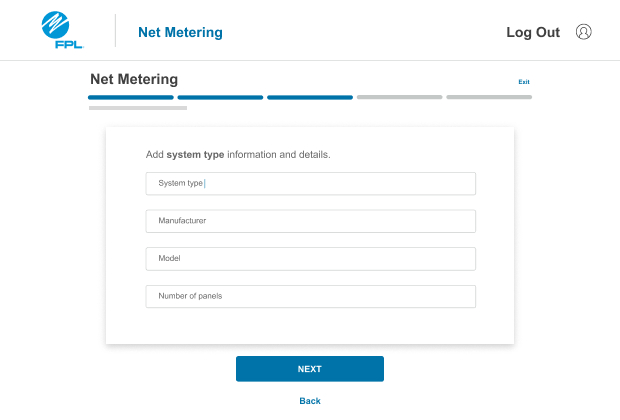Continue with the NEXT button
620x420 pixels.
click(310, 369)
